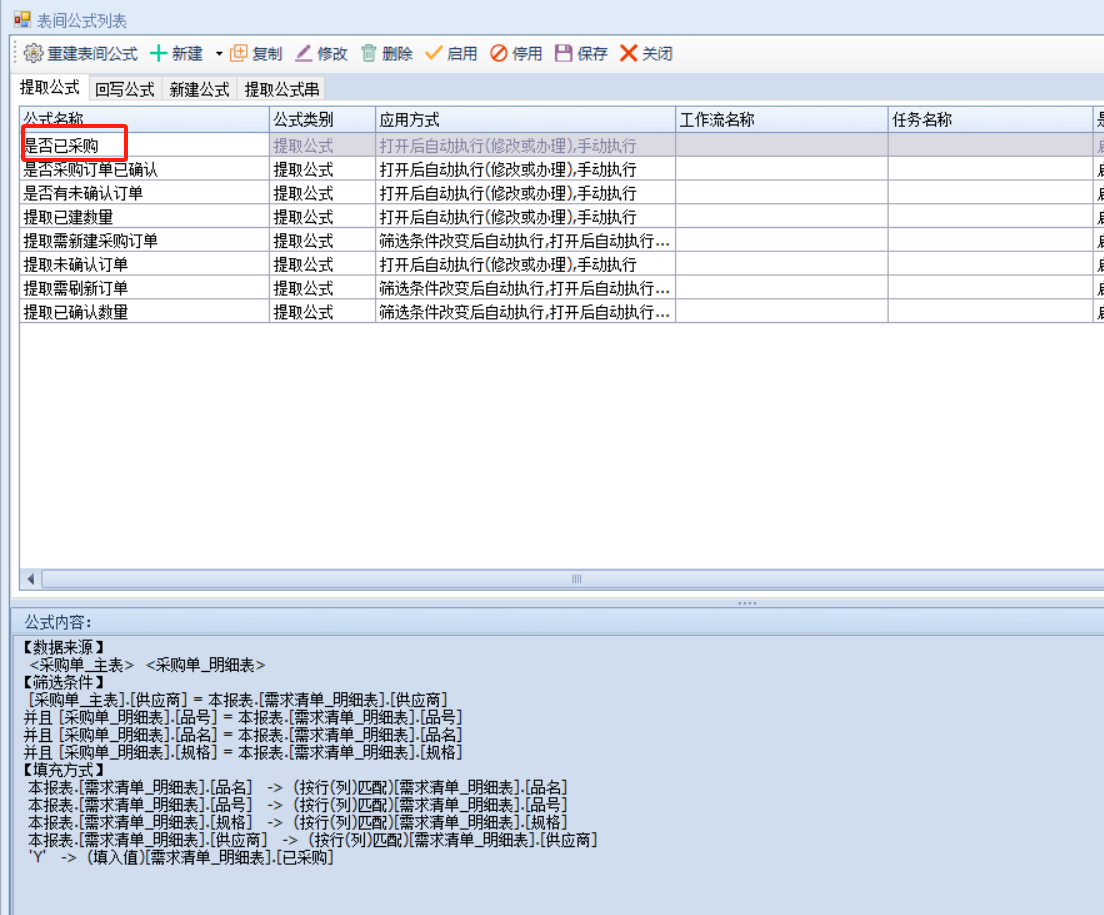This screenshot has height=915, width=1104.
Task: Open the 提取公式串 tab
Action: tap(282, 89)
